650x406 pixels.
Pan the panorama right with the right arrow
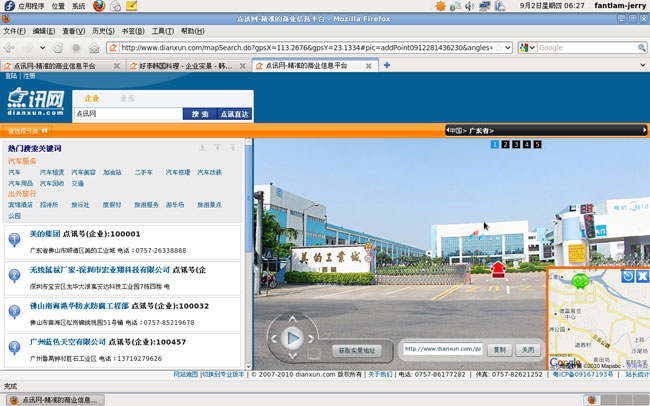click(311, 339)
